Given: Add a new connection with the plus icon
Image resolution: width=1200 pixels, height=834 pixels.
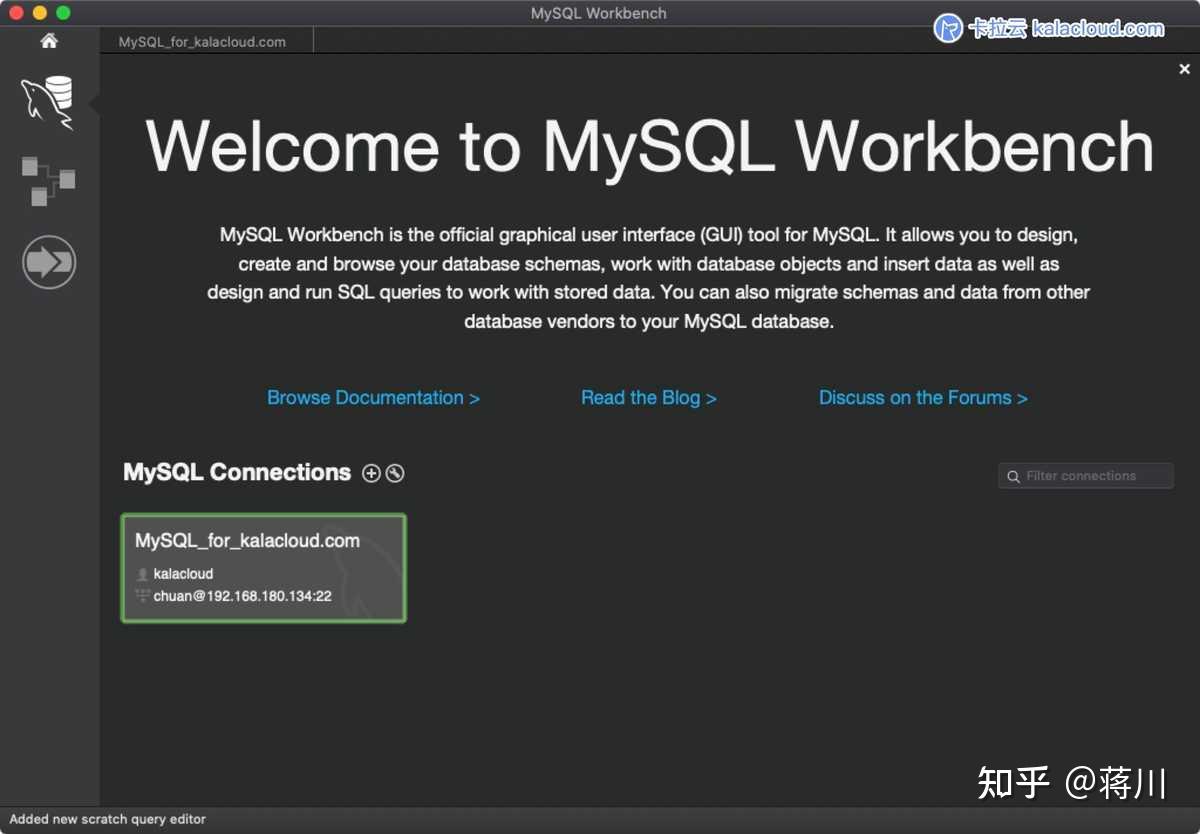Looking at the screenshot, I should (x=370, y=473).
